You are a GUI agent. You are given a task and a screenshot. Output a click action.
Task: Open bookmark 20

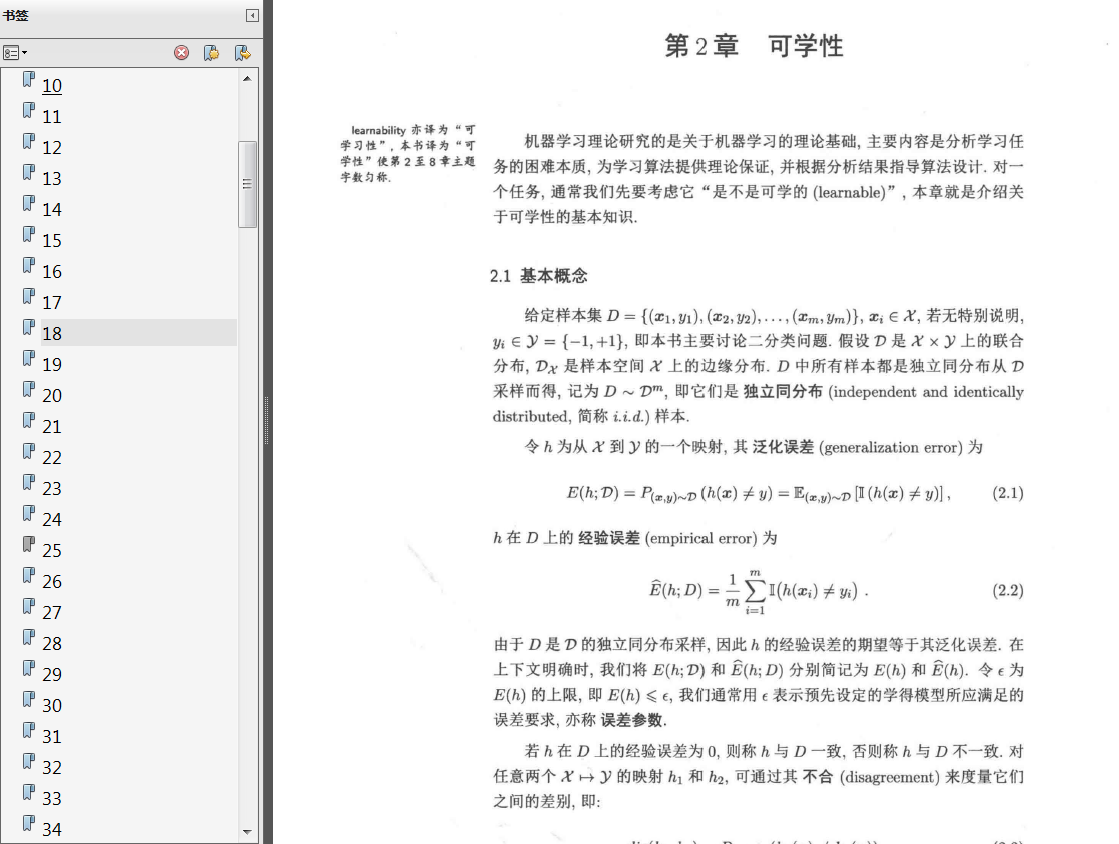click(51, 395)
